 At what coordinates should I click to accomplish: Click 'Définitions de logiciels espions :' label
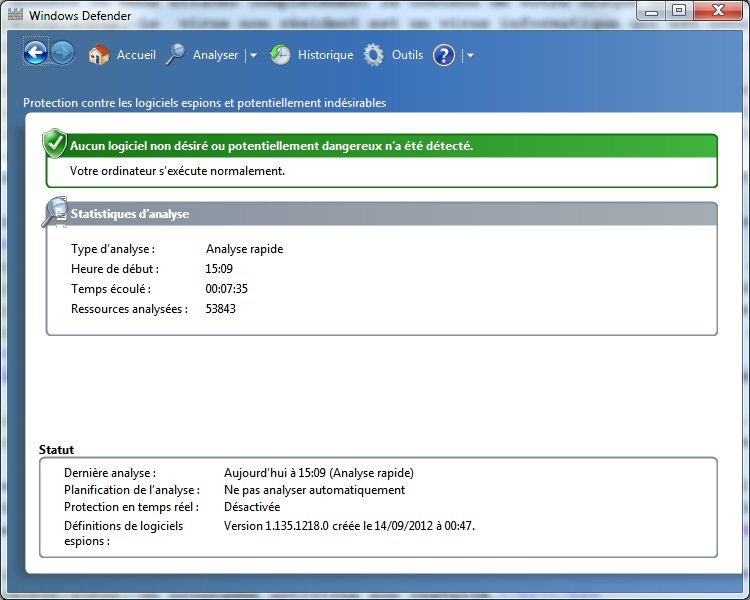[x=123, y=533]
